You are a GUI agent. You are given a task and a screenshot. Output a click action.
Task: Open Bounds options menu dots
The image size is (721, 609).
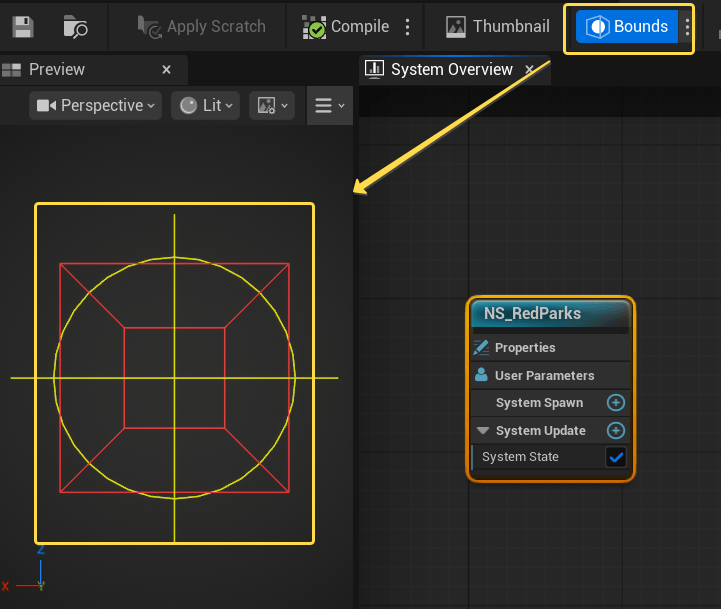pos(687,27)
